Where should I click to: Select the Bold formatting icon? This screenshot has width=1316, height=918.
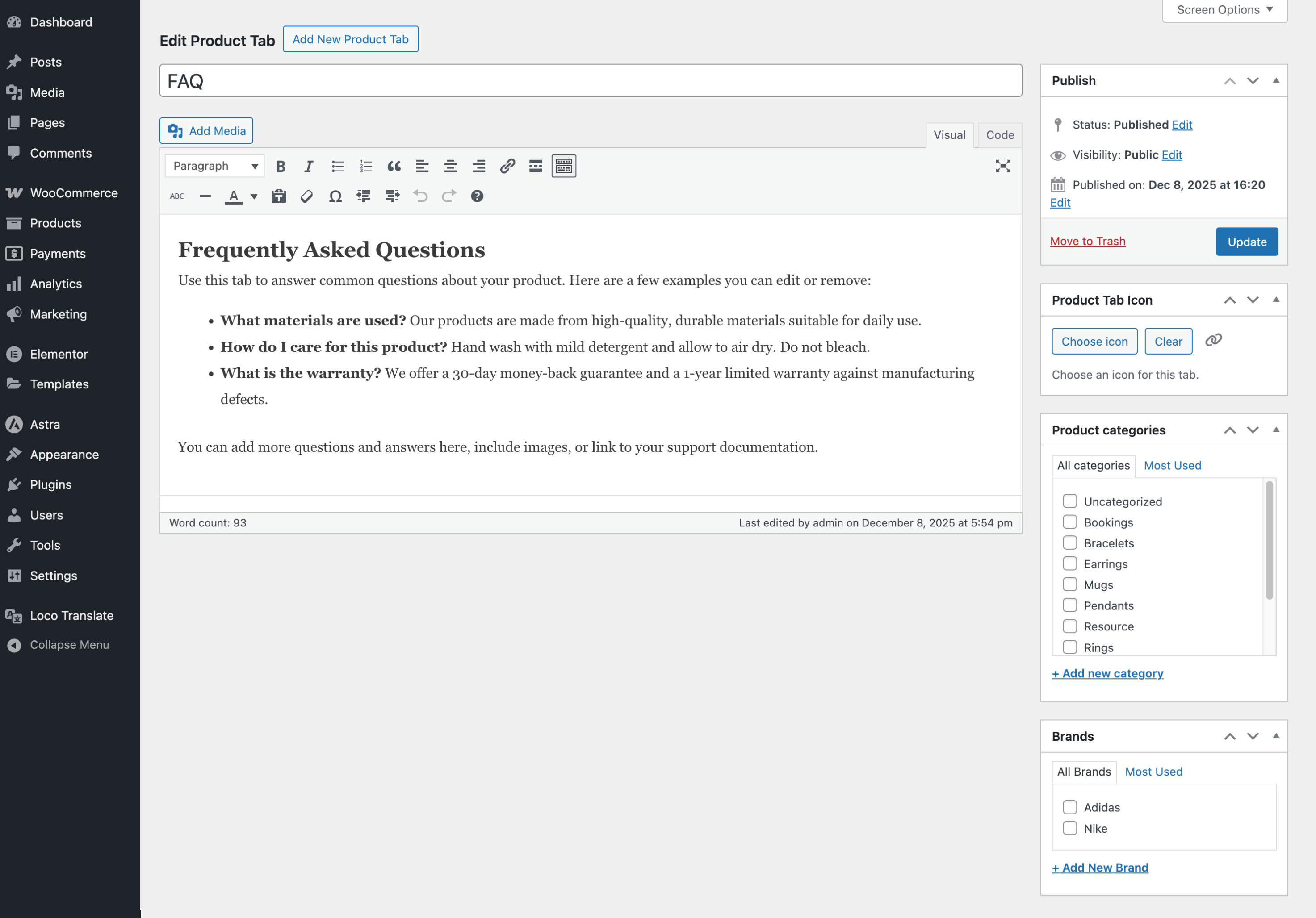tap(280, 166)
